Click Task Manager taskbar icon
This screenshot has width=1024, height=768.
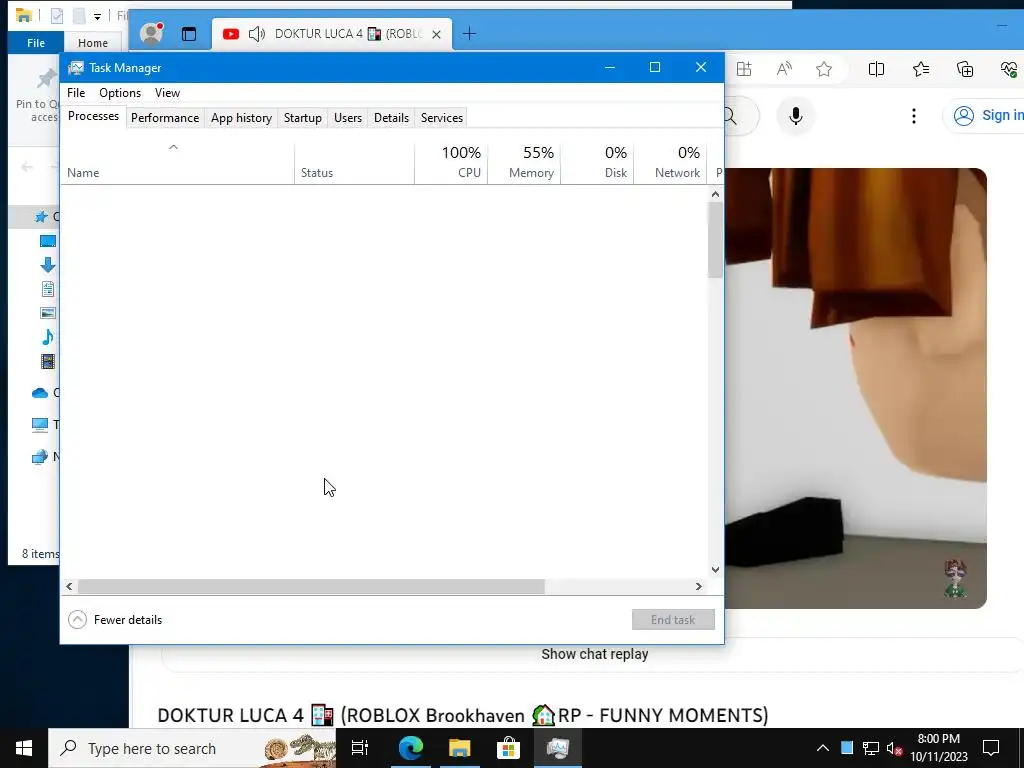tap(558, 748)
